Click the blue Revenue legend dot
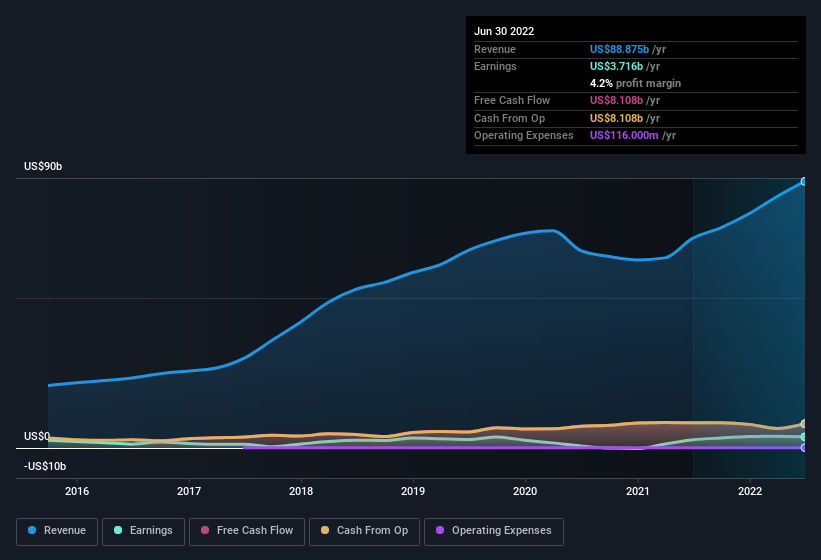The width and height of the screenshot is (821, 560). (x=32, y=530)
